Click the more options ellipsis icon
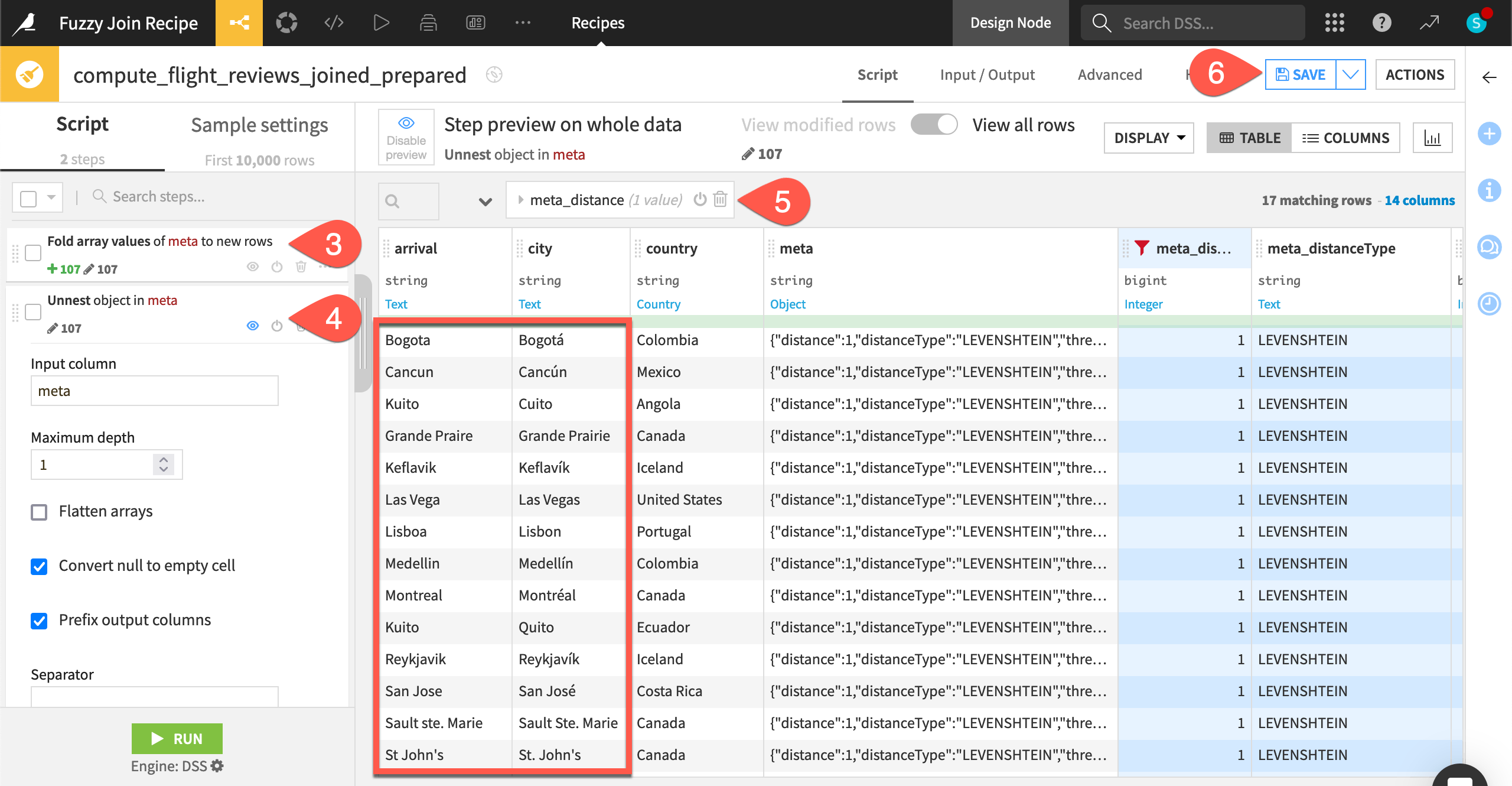Image resolution: width=1512 pixels, height=786 pixels. [x=523, y=22]
